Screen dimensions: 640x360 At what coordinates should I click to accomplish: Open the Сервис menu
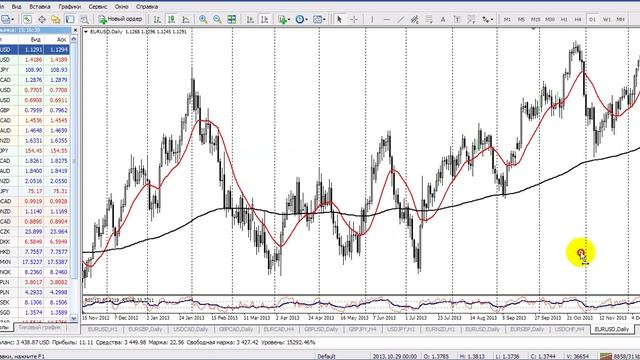pyautogui.click(x=98, y=7)
